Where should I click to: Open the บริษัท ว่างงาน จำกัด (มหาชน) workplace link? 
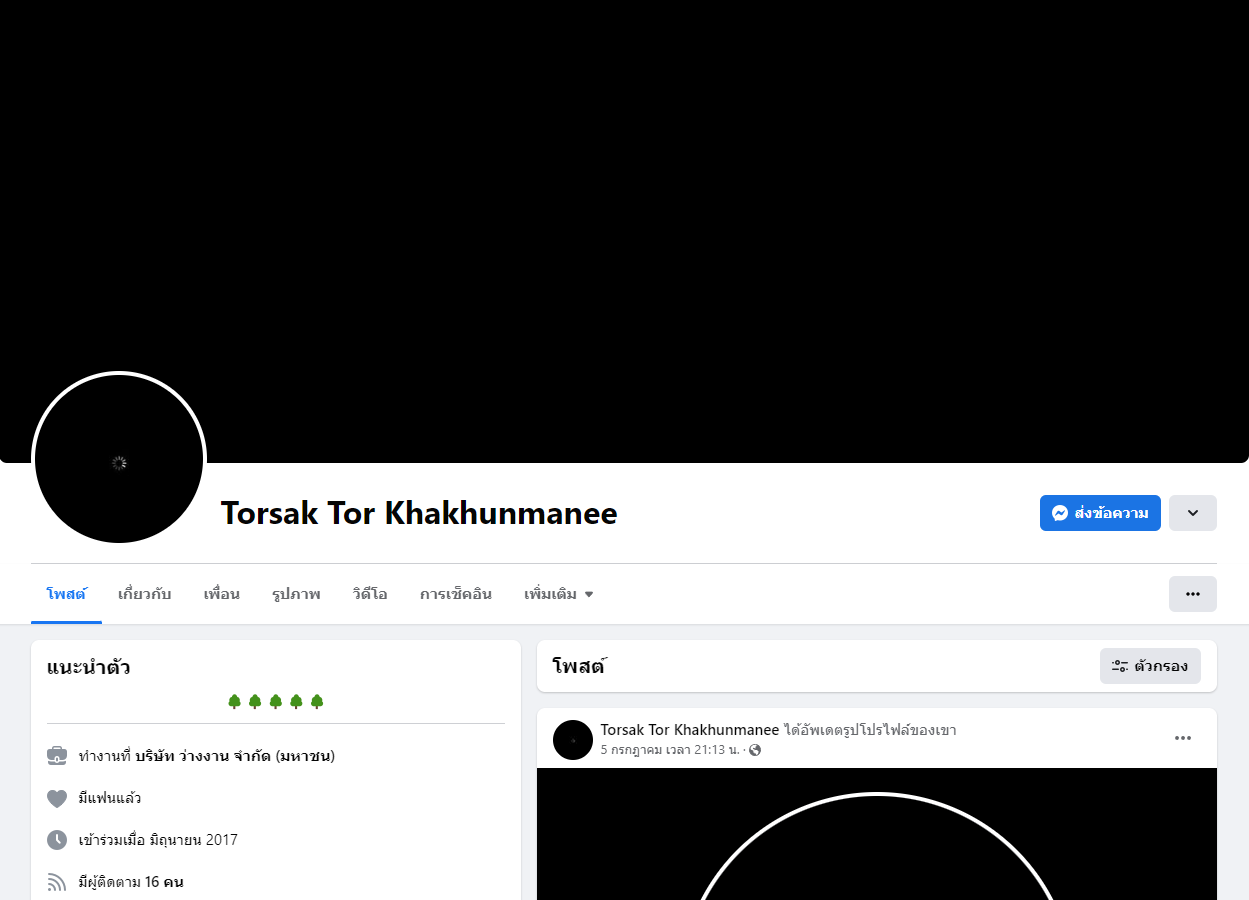click(235, 756)
